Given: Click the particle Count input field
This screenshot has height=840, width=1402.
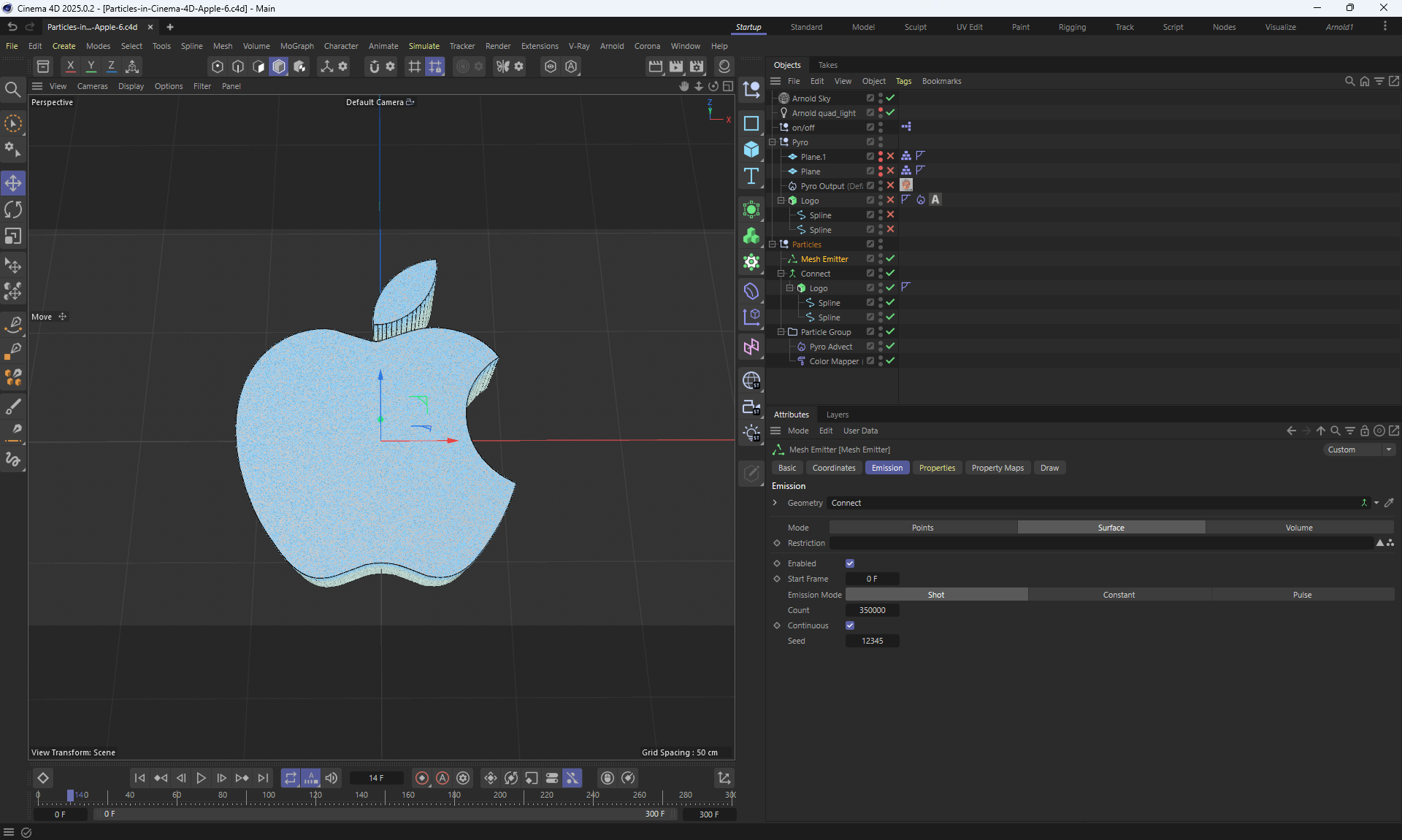Looking at the screenshot, I should click(x=873, y=610).
